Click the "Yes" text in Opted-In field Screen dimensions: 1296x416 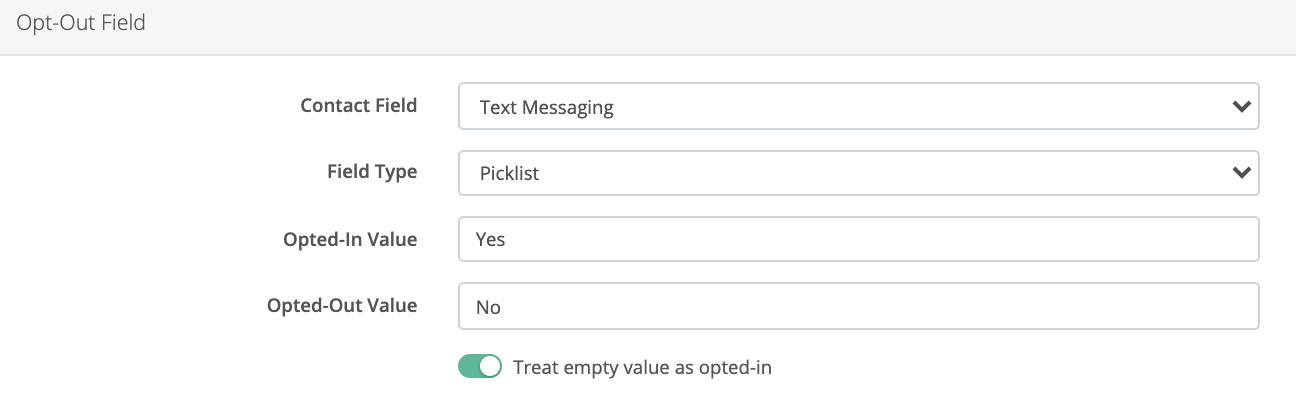(x=491, y=241)
